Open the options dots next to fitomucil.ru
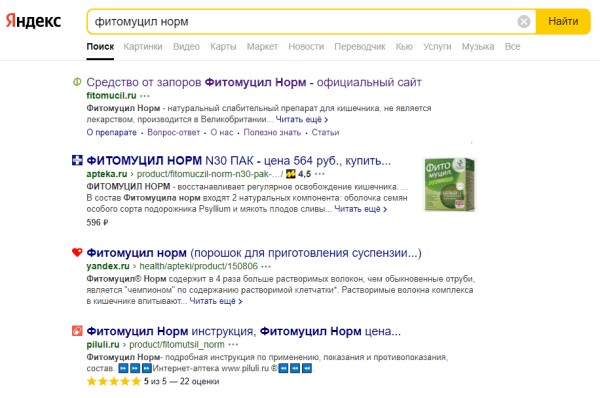600x398 pixels. coord(145,96)
